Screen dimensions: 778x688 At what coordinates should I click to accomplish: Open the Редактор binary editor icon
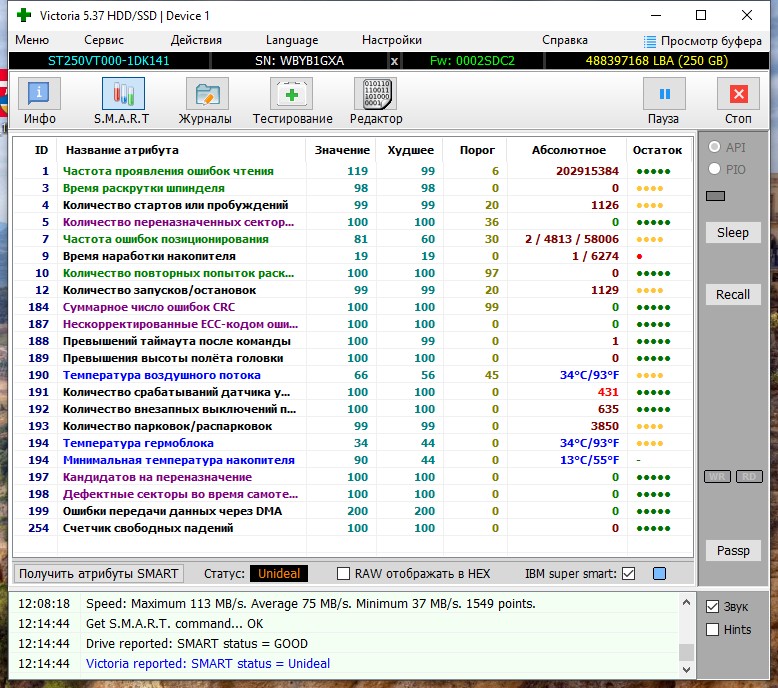(x=376, y=94)
